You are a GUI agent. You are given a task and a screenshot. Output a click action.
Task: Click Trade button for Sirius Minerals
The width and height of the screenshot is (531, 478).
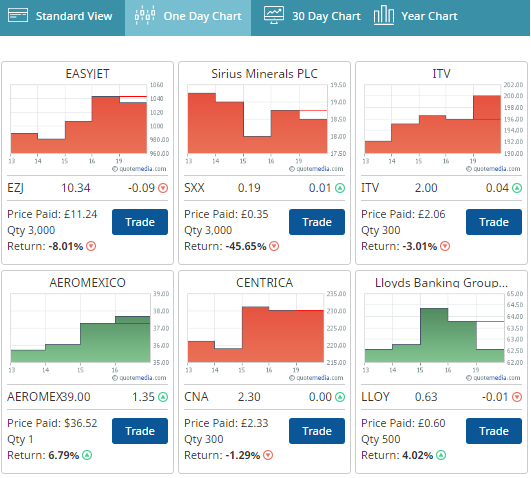point(317,222)
